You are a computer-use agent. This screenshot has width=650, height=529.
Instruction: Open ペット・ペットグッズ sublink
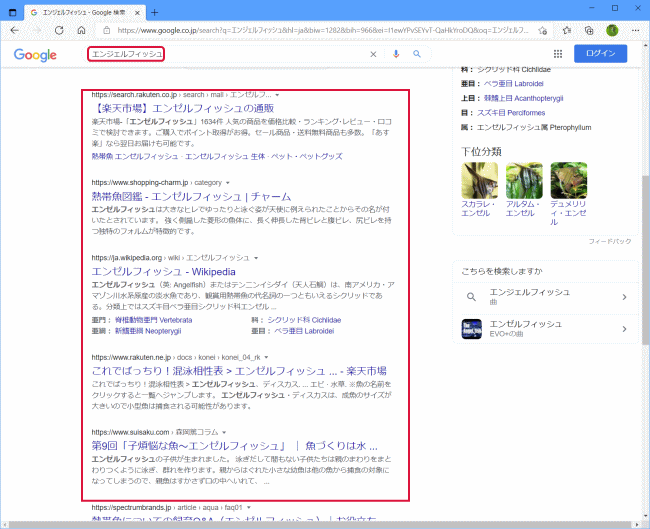307,156
